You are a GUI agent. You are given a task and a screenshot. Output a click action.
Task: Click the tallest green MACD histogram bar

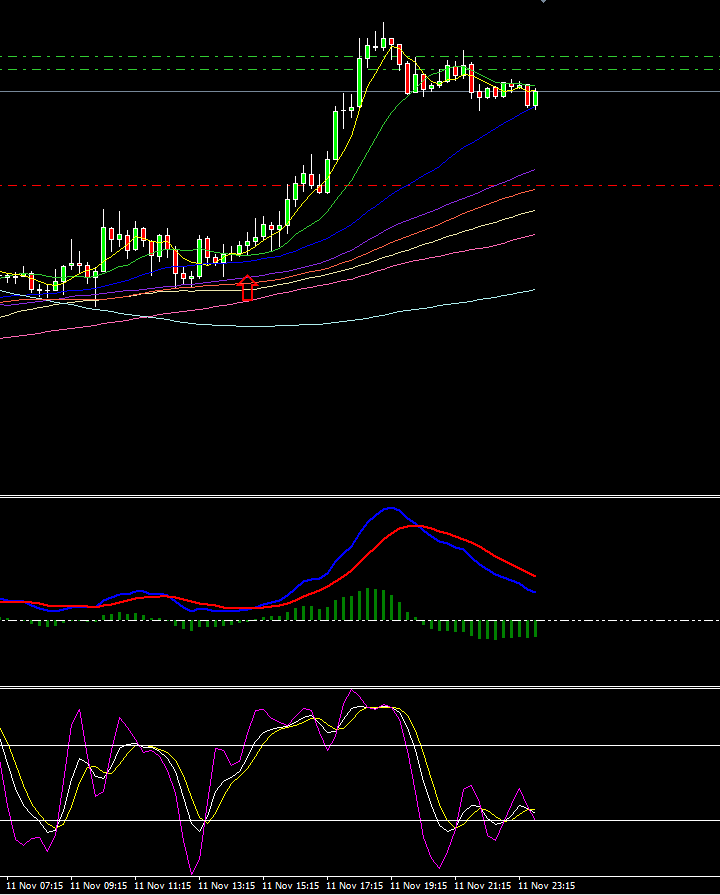(370, 604)
